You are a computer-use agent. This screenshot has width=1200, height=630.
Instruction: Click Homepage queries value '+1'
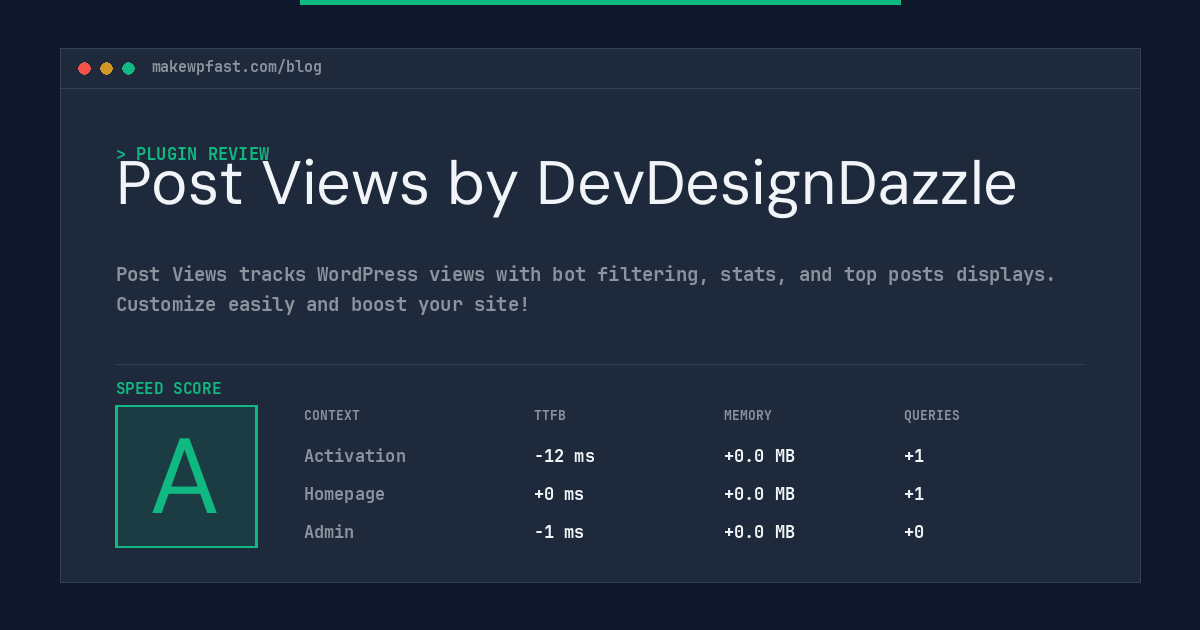[x=914, y=494]
